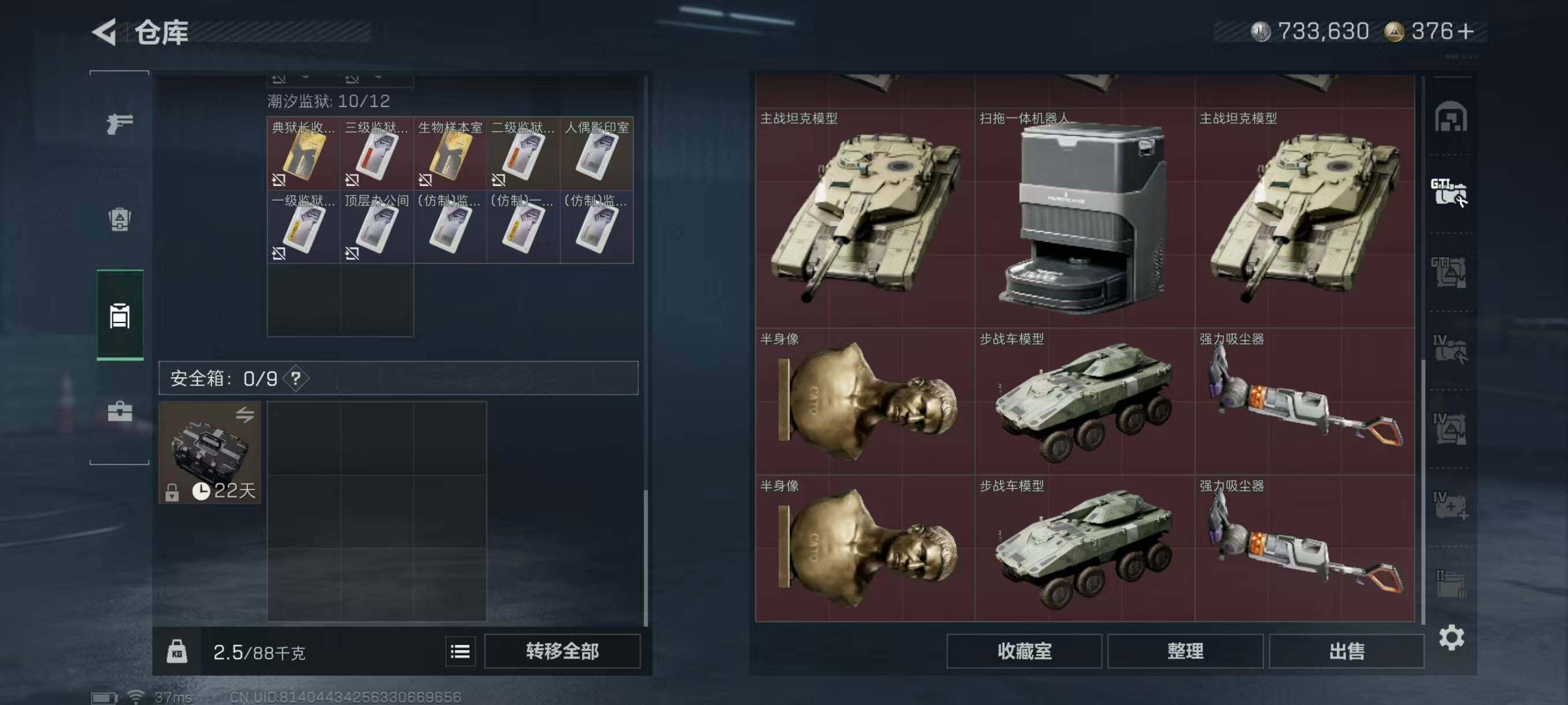The image size is (1568, 705).
Task: Select the highlighted G.T.I. weapon filter icon
Action: (x=1449, y=193)
